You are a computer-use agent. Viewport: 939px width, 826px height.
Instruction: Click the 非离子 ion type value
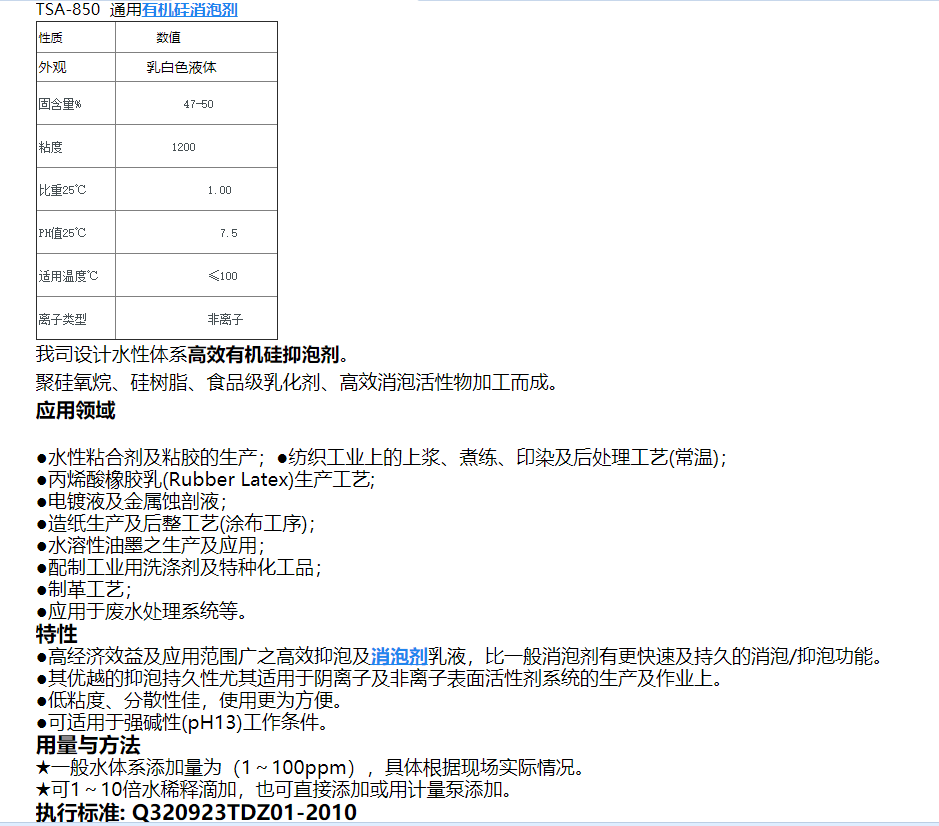225,319
